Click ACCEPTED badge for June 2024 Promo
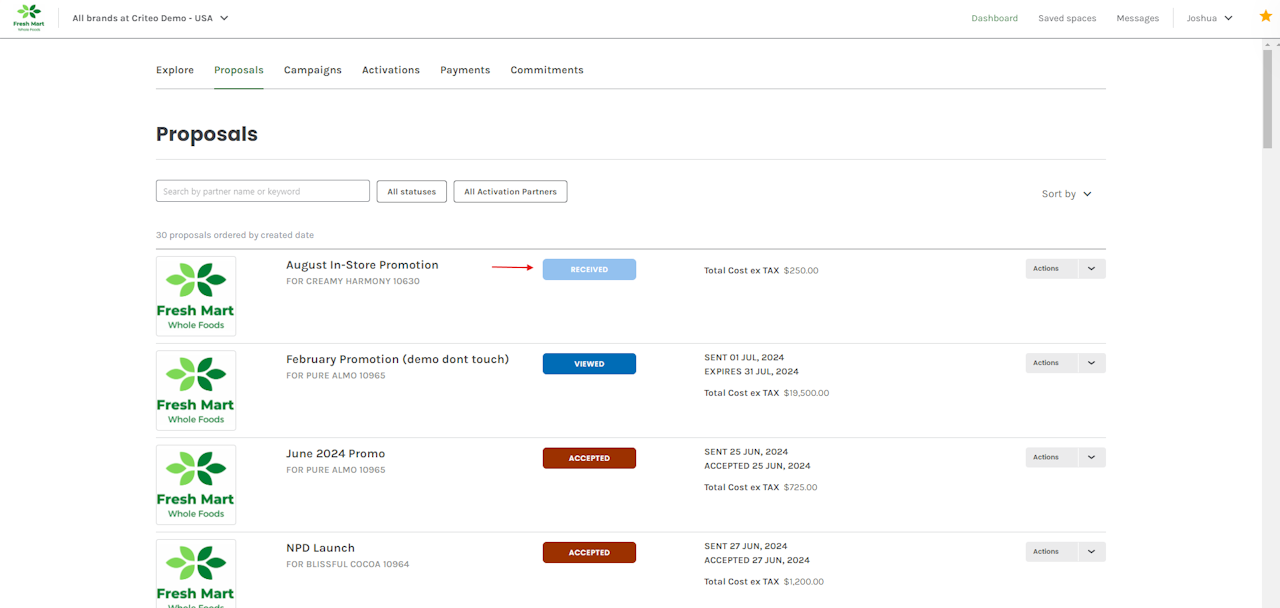This screenshot has height=608, width=1280. click(x=589, y=458)
